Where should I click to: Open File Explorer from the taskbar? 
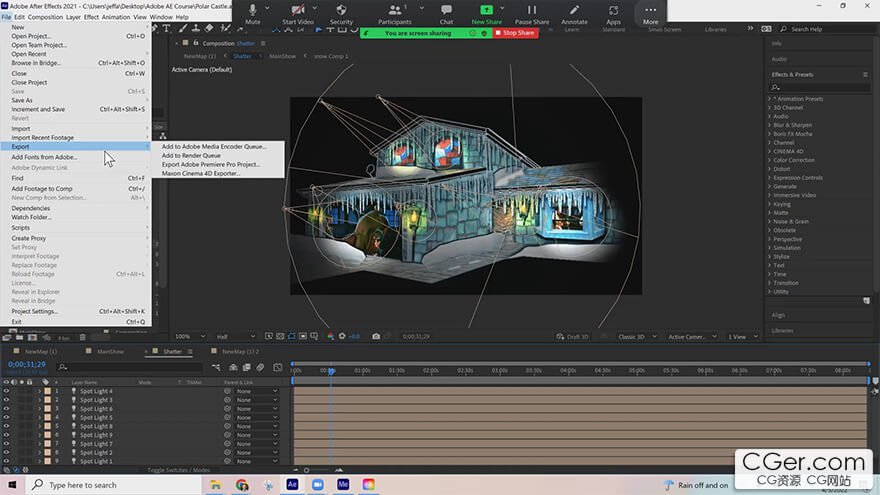(x=216, y=484)
